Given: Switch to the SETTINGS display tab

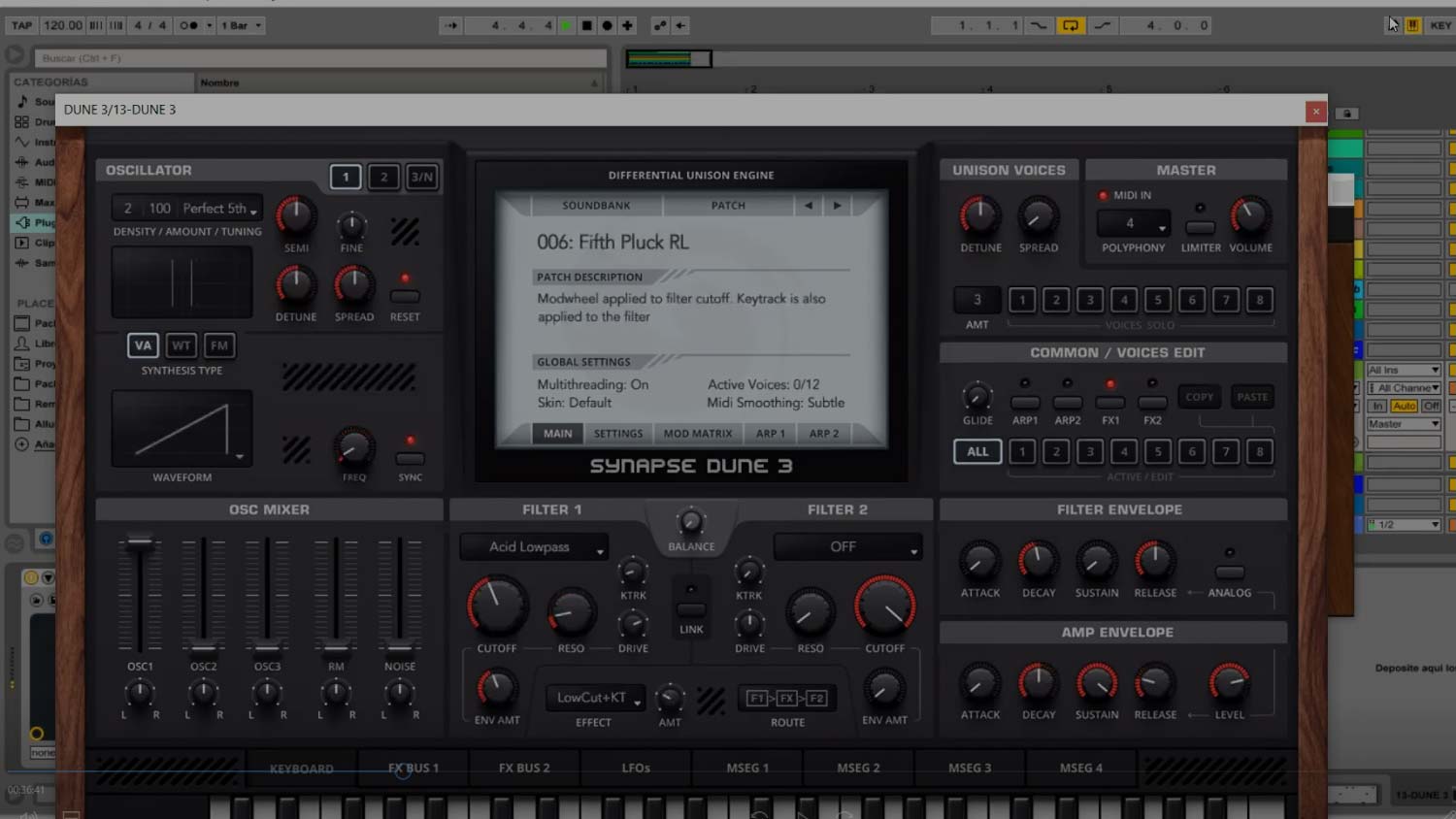Looking at the screenshot, I should click(x=618, y=434).
